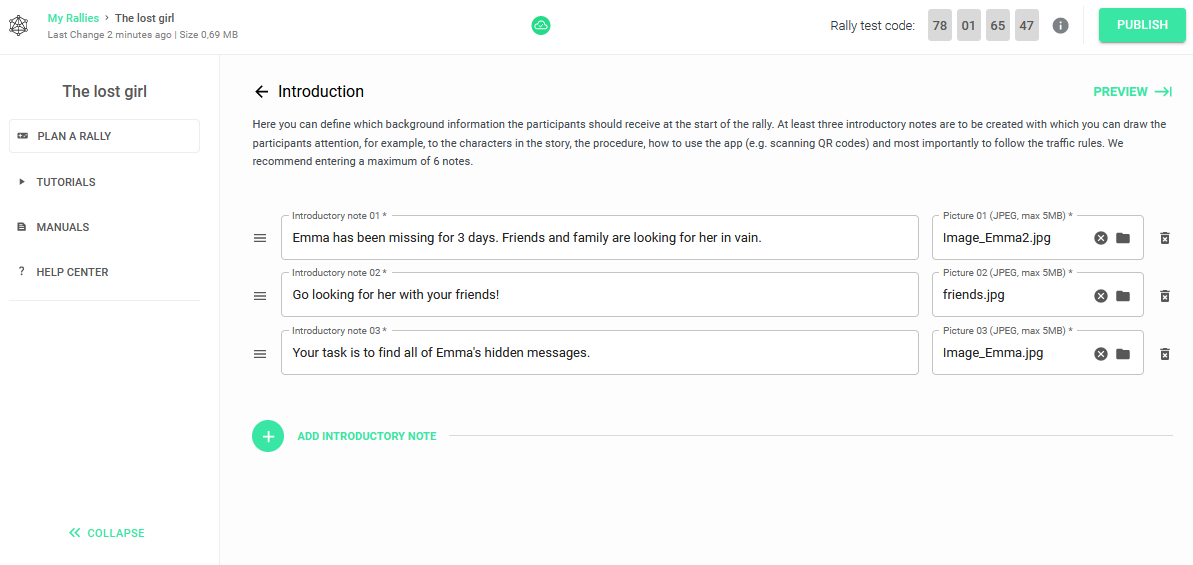Click the Plan a Rally gamepad icon
1193x565 pixels.
22,136
